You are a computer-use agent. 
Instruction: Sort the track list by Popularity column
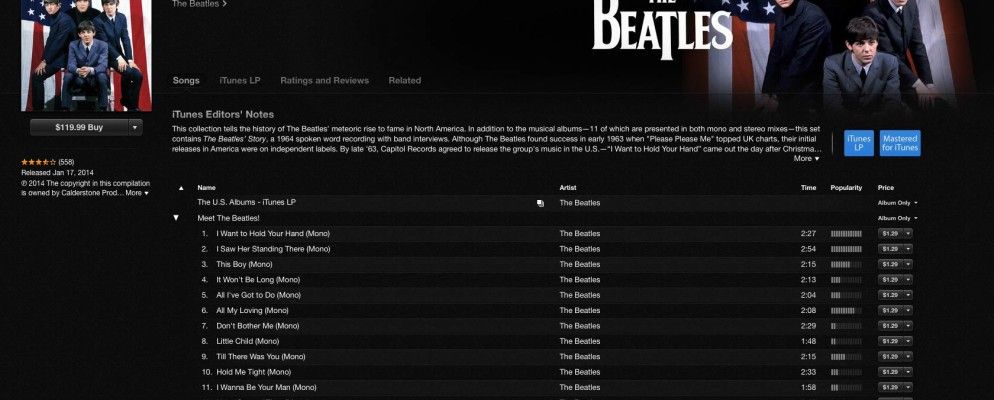(x=846, y=188)
